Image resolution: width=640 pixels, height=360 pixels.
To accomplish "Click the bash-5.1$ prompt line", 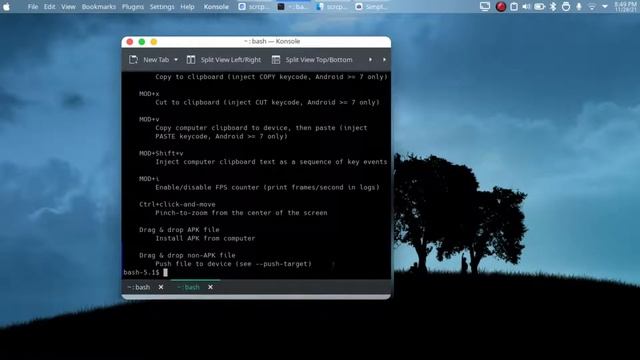I will [x=145, y=272].
